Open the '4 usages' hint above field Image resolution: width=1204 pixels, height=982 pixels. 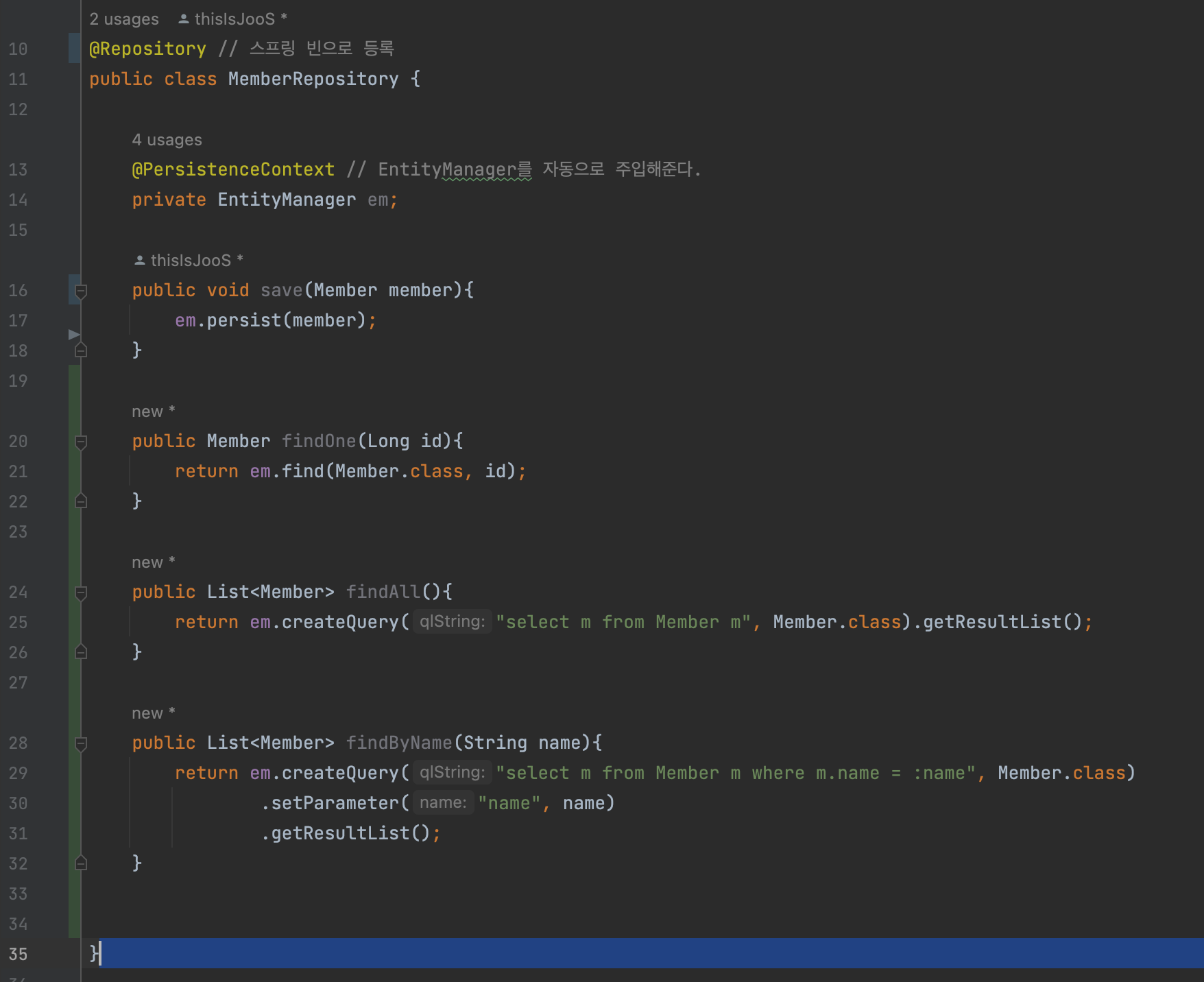pyautogui.click(x=167, y=140)
